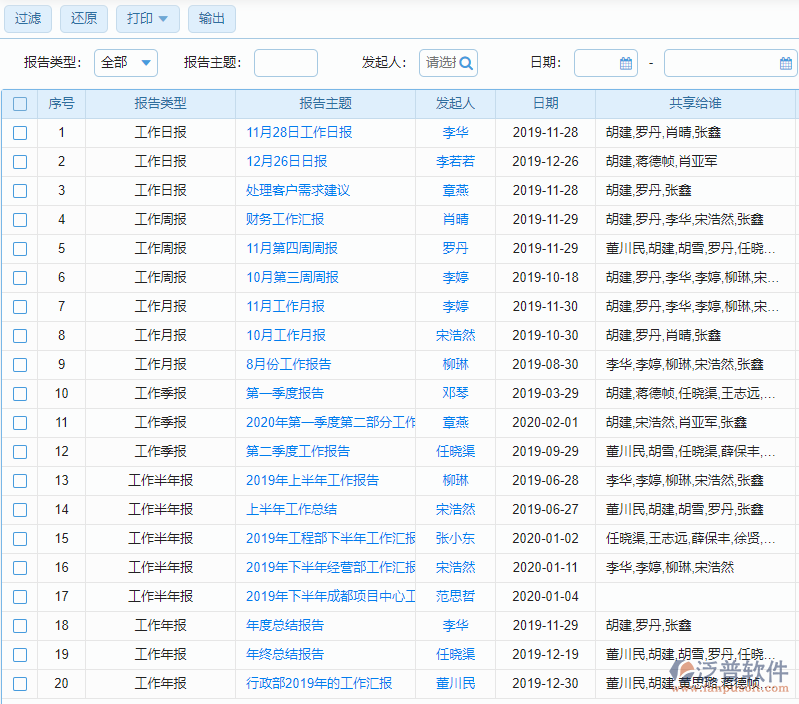Select the checkbox for row 10
Viewport: 799px width, 704px height.
(x=20, y=394)
